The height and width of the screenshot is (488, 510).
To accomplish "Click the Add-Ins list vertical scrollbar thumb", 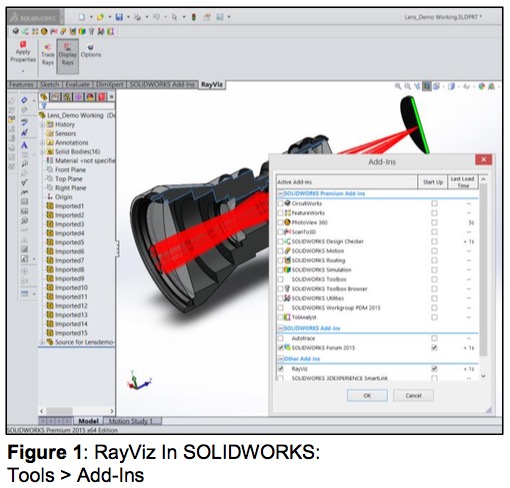I will coord(483,270).
